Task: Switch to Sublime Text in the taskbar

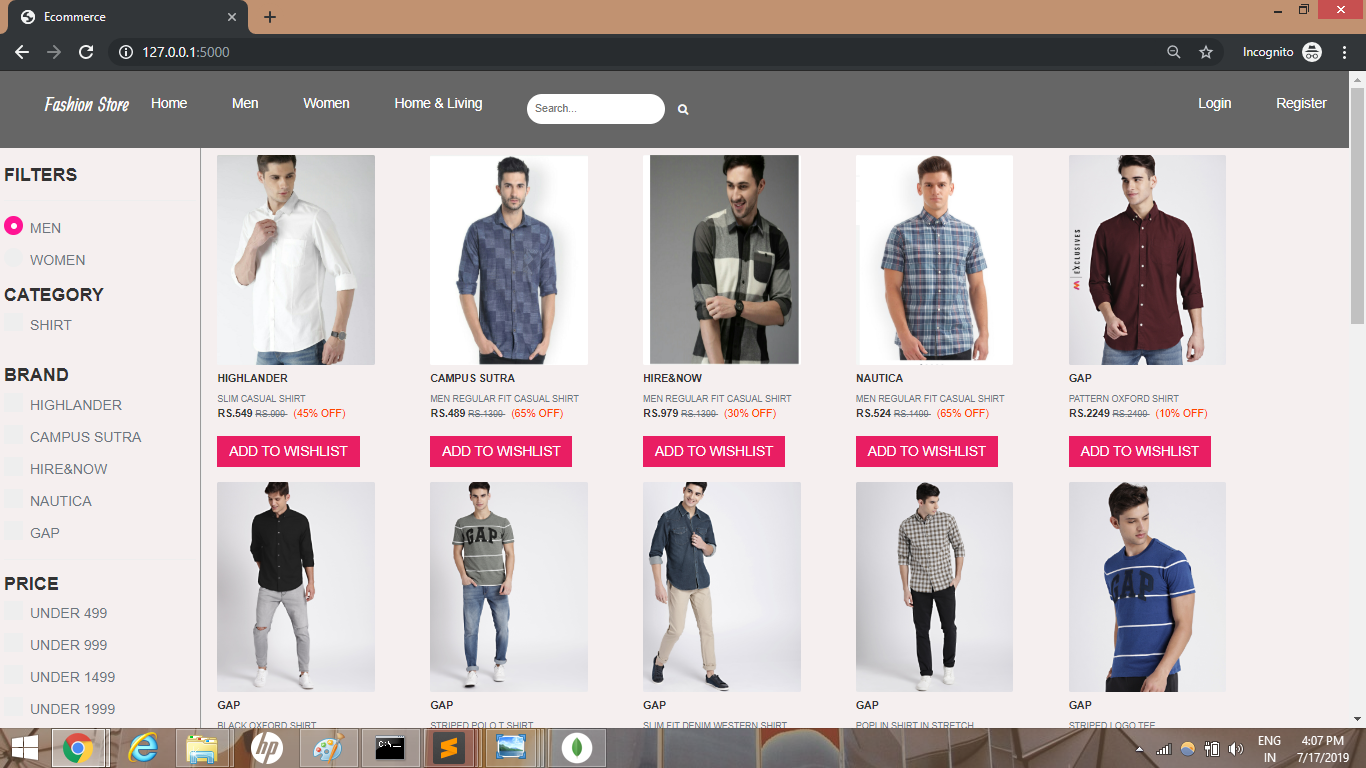Action: (x=450, y=748)
